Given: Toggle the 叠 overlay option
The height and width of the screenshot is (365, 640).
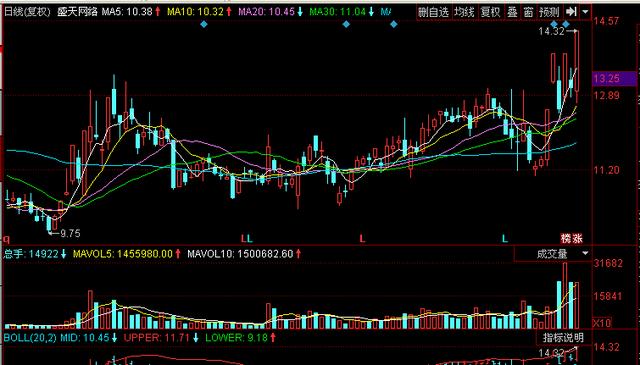Looking at the screenshot, I should 512,12.
